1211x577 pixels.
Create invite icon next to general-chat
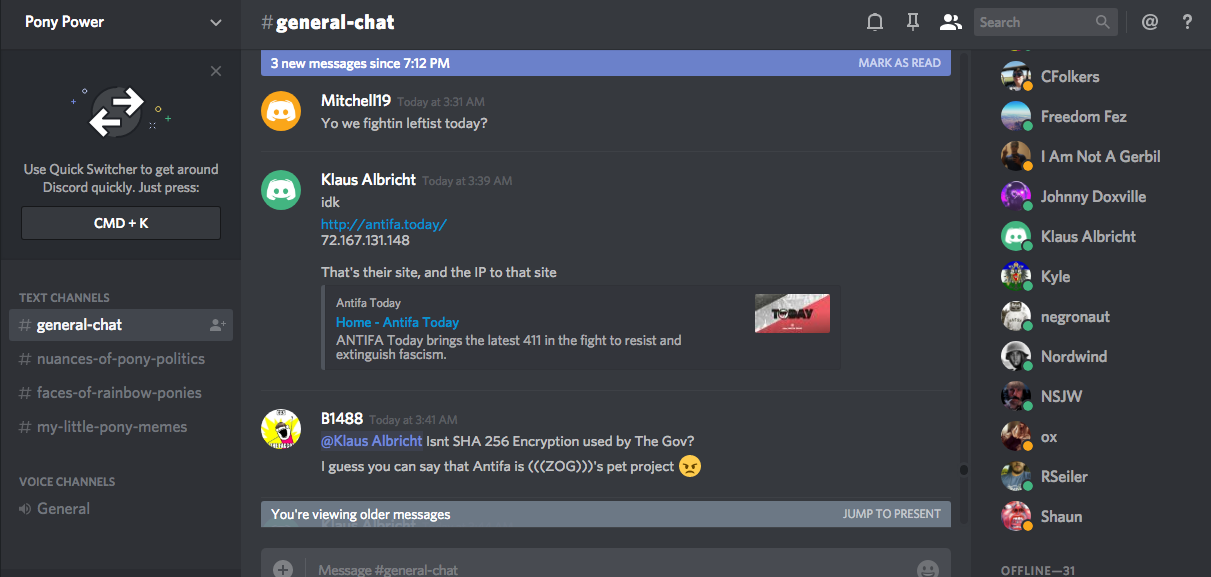pyautogui.click(x=217, y=325)
